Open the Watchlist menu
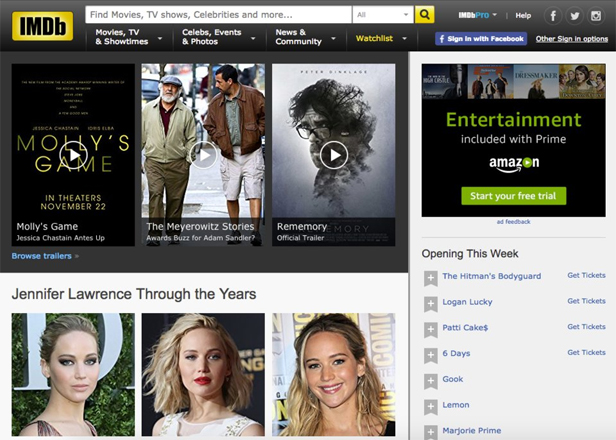Screen dimensions: 616x440 (x=381, y=38)
